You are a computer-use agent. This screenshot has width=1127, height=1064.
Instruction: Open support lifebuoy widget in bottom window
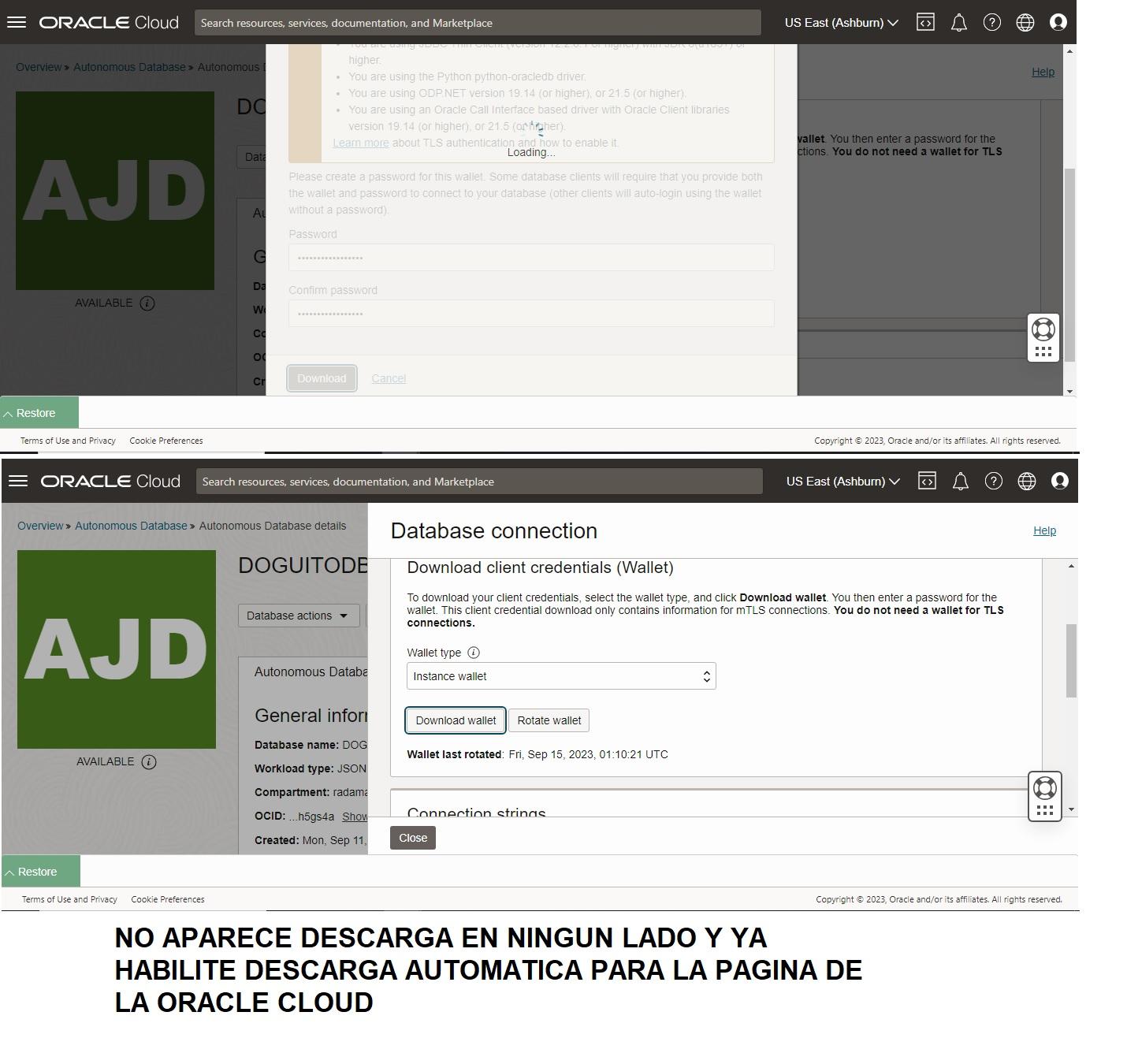click(x=1045, y=787)
